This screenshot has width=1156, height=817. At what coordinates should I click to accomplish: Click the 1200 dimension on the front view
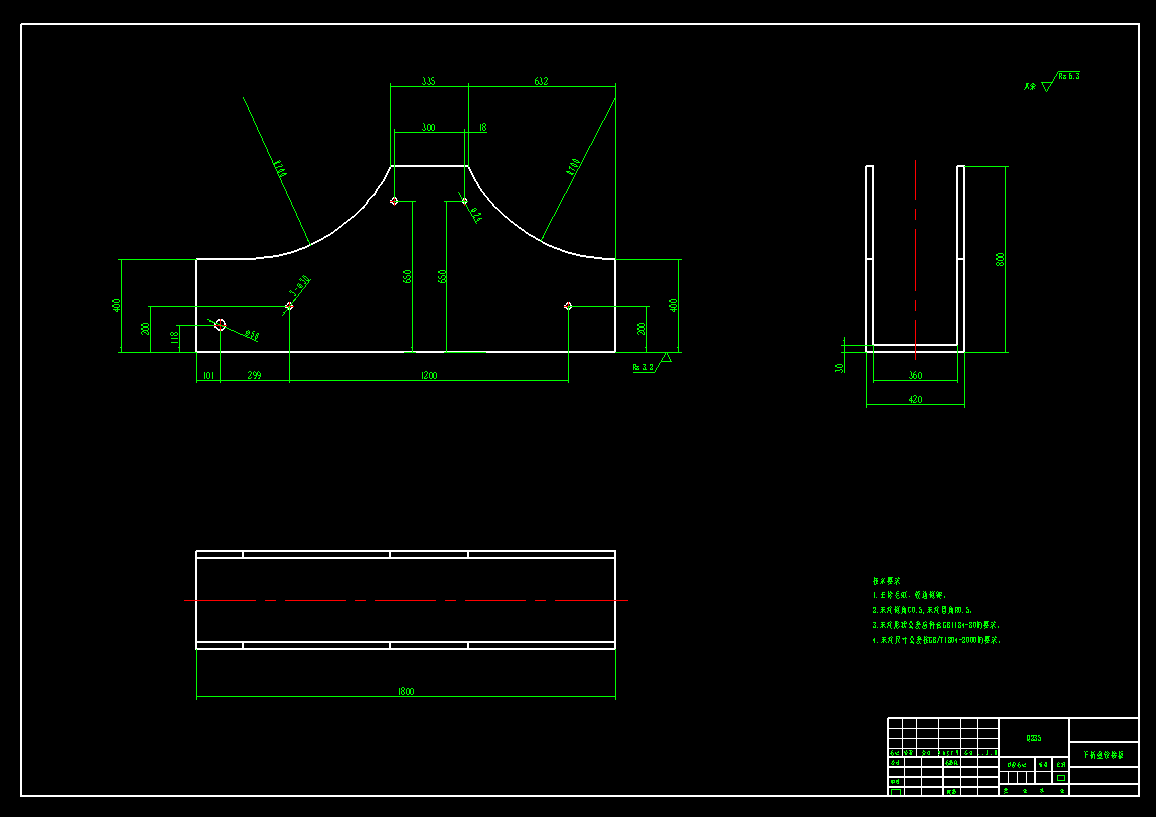(426, 377)
